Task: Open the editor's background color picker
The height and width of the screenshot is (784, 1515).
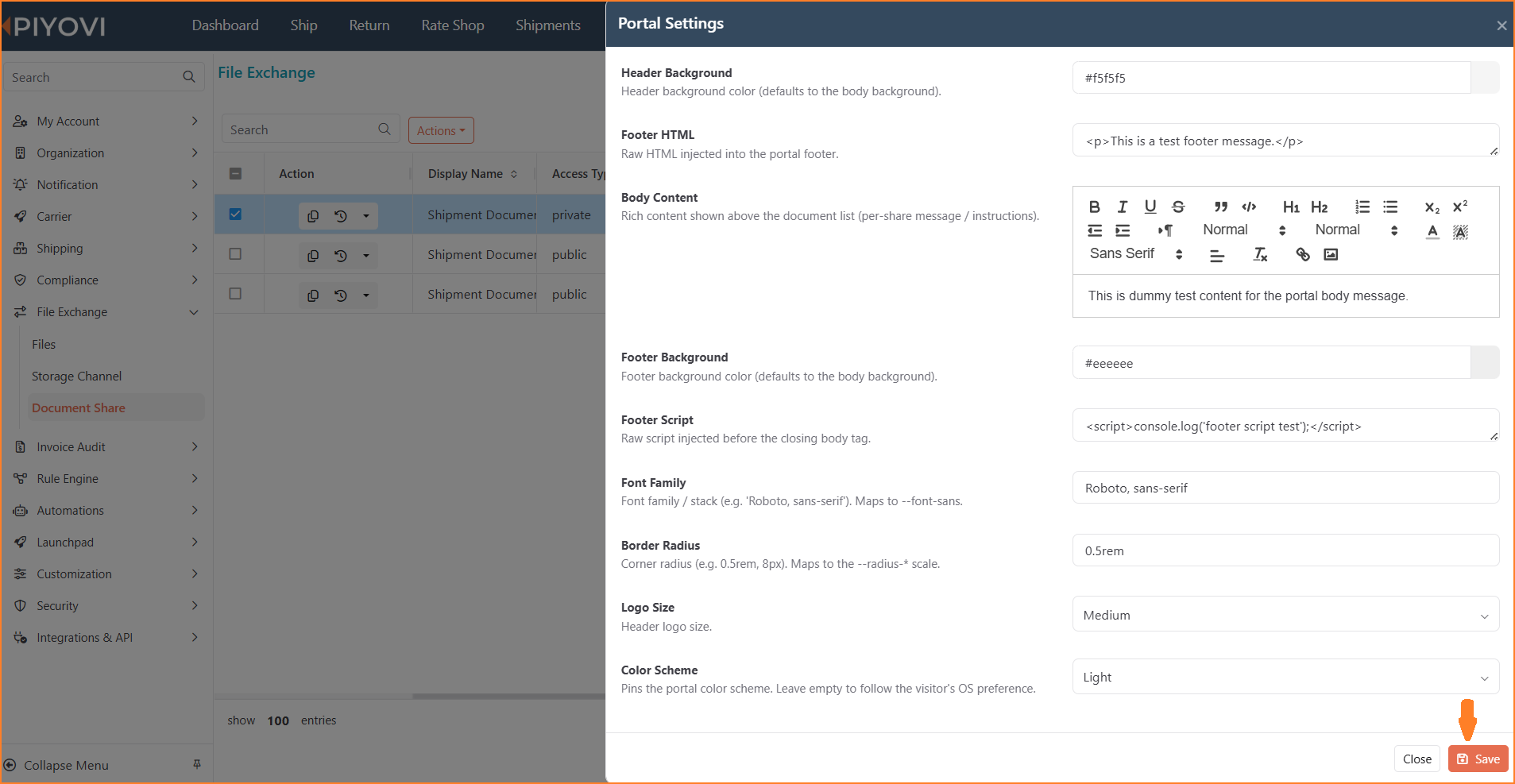Action: coord(1460,231)
